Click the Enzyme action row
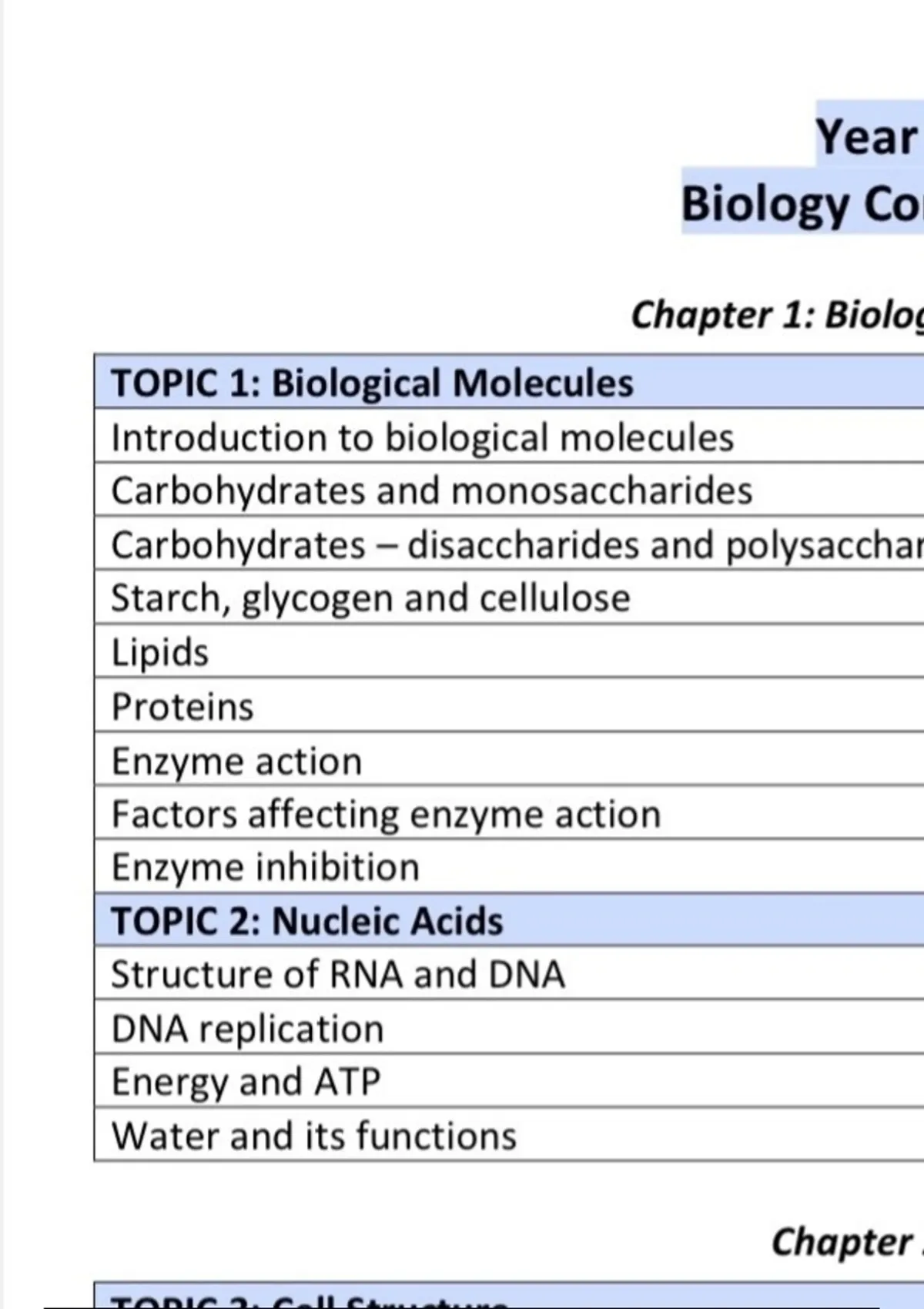Screen dimensions: 924x1309 pos(236,761)
